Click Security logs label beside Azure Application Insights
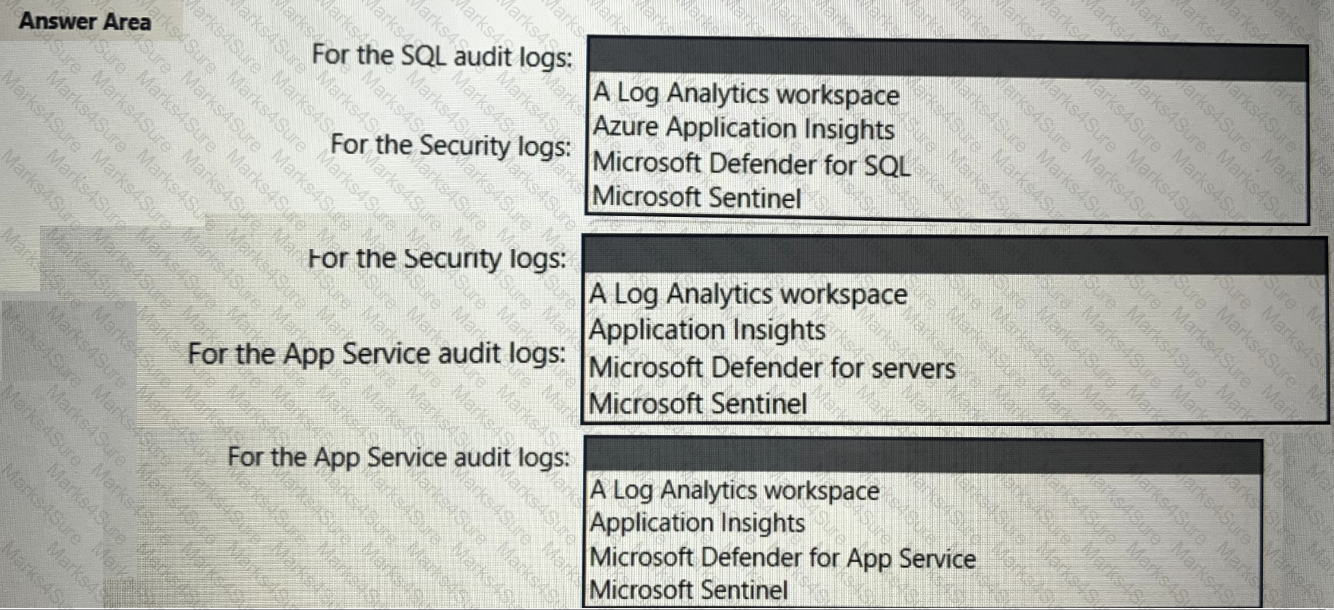The width and height of the screenshot is (1334, 610). pos(452,145)
